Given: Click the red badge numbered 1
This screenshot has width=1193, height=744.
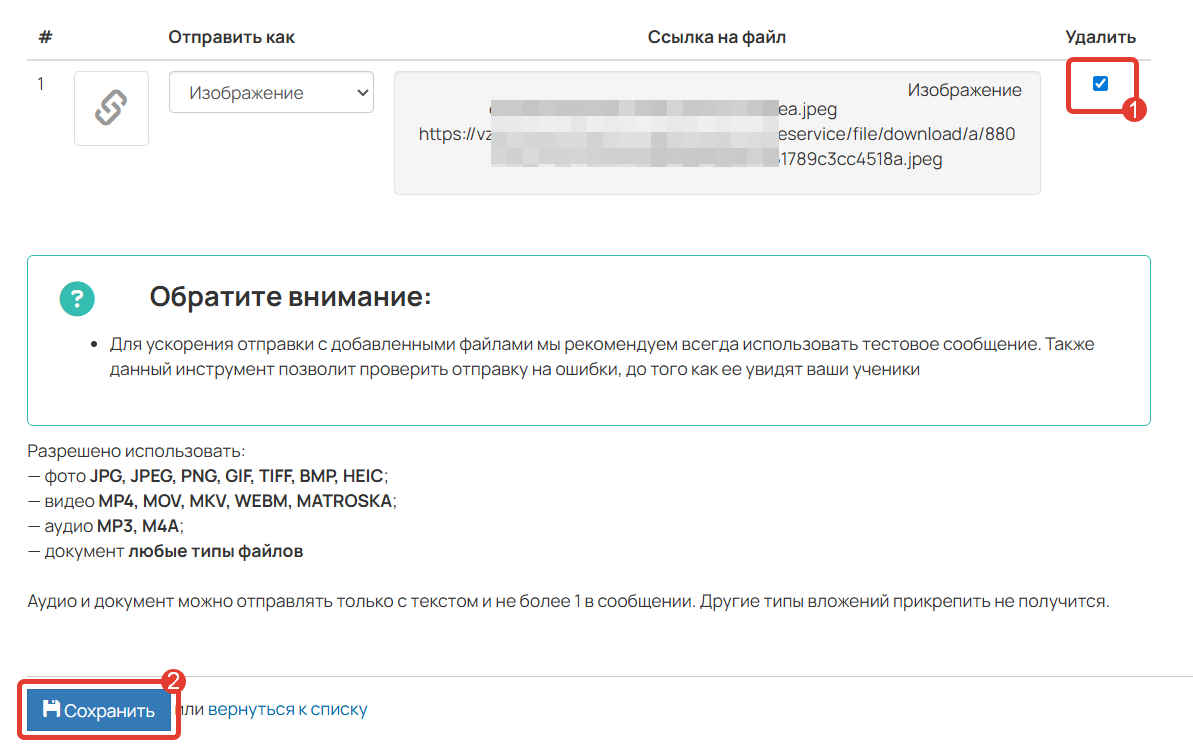Looking at the screenshot, I should point(1132,110).
